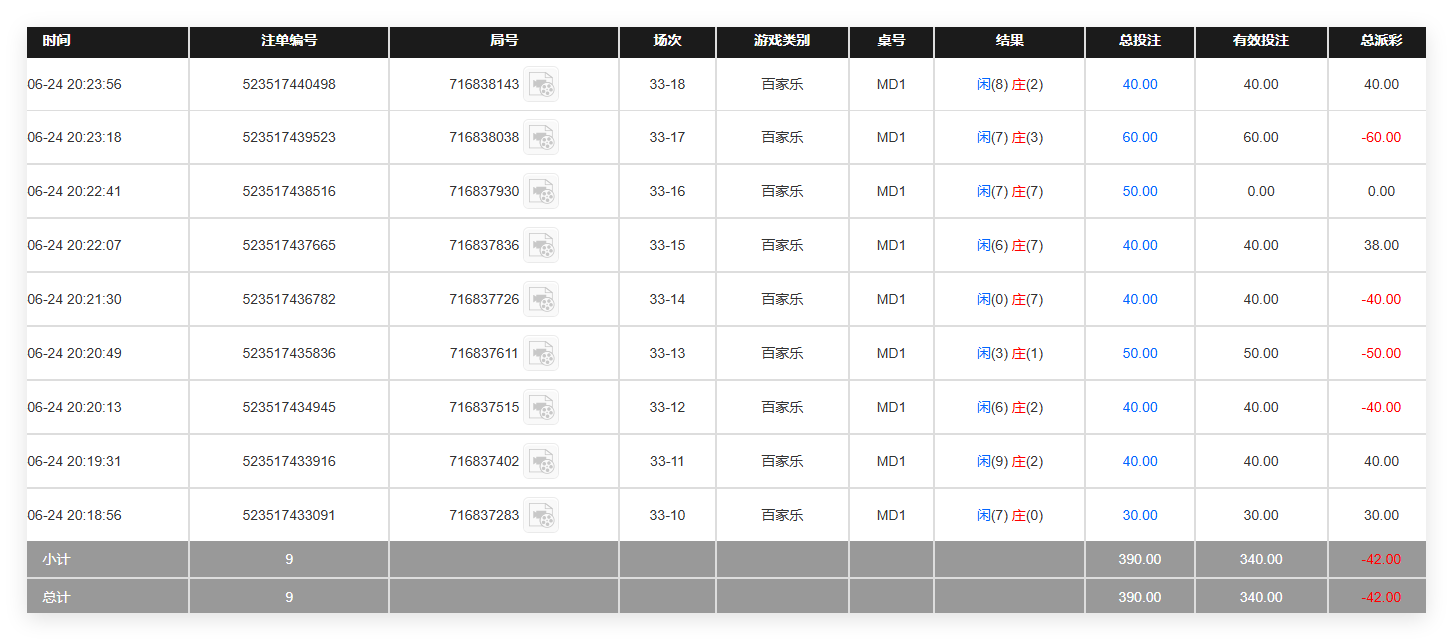Open video replay icon for round 716837930
The image size is (1453, 640).
tap(541, 191)
